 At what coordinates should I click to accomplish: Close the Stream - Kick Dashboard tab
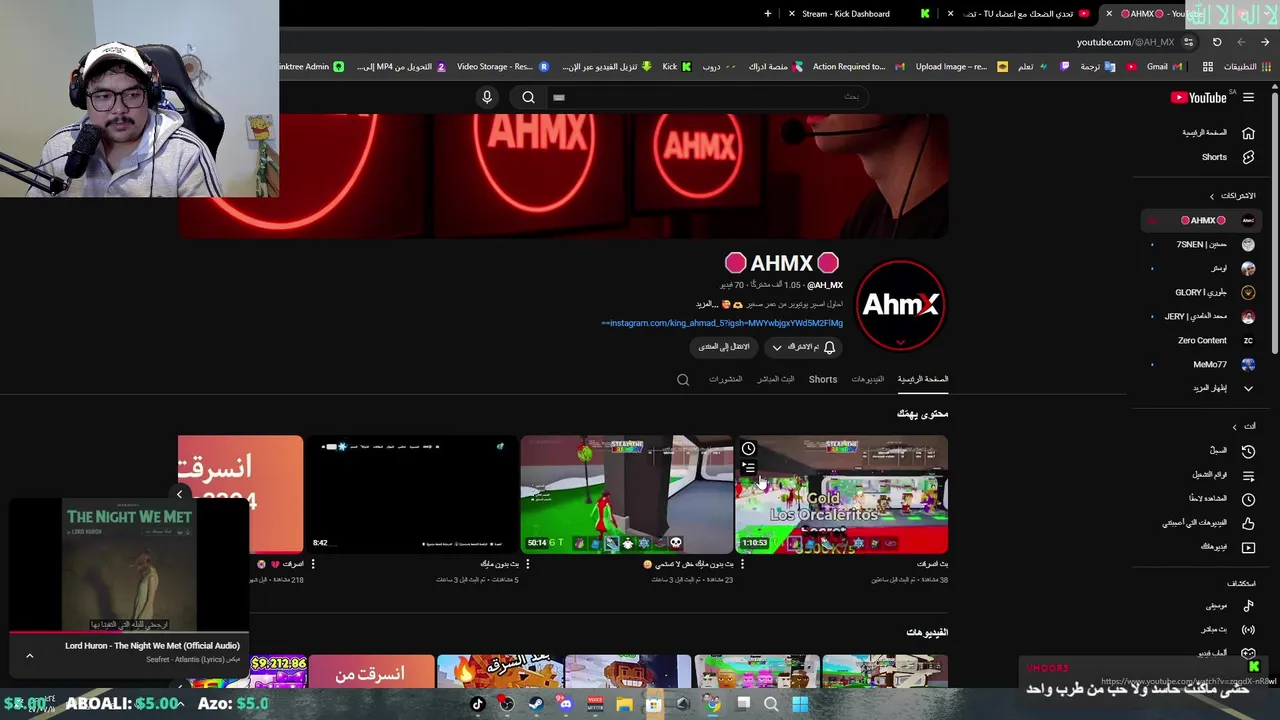click(792, 14)
